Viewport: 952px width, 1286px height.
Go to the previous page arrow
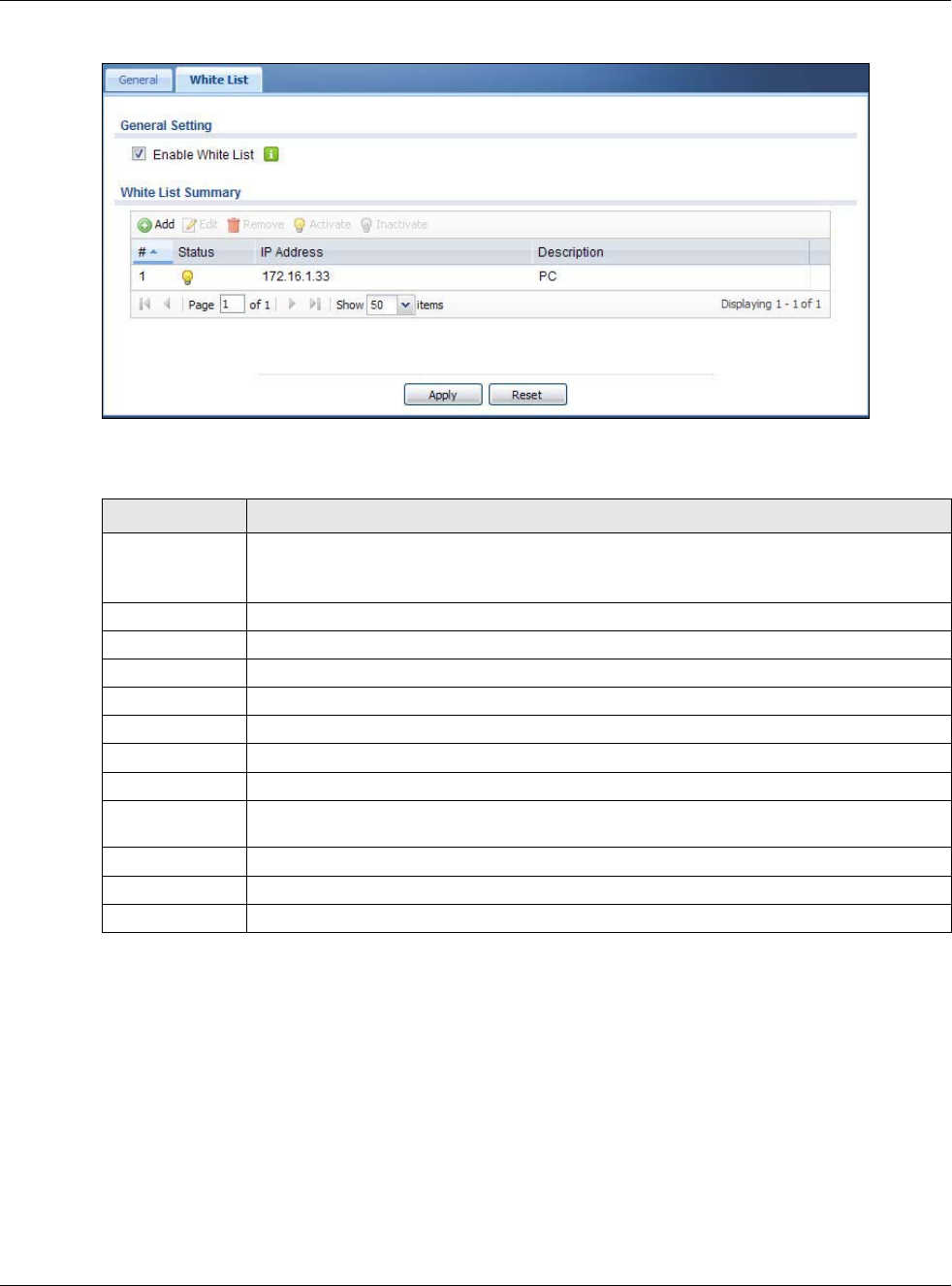[167, 305]
